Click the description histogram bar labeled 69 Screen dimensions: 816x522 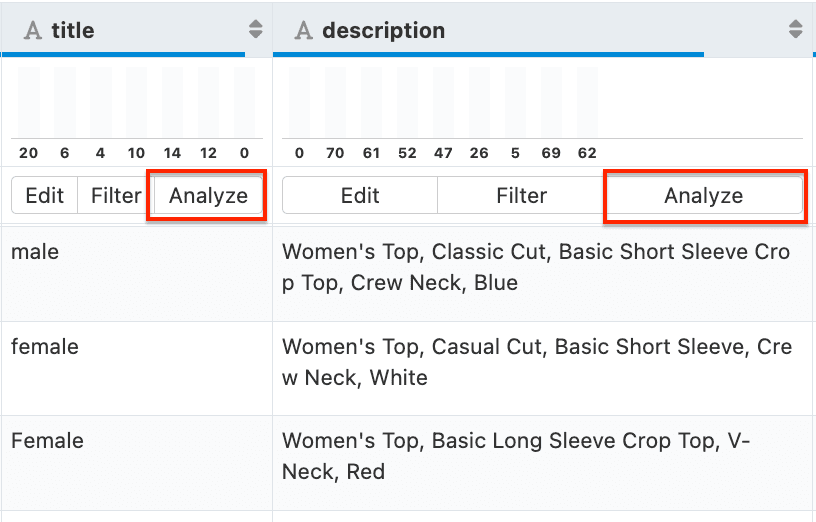coord(551,103)
